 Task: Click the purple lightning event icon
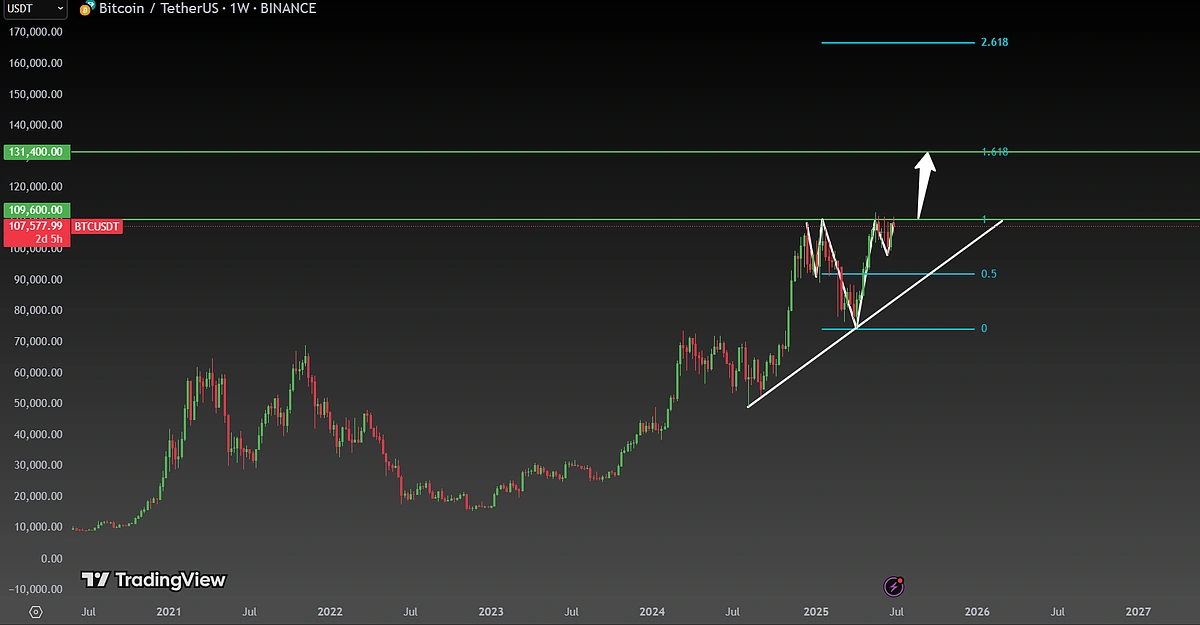click(x=896, y=586)
